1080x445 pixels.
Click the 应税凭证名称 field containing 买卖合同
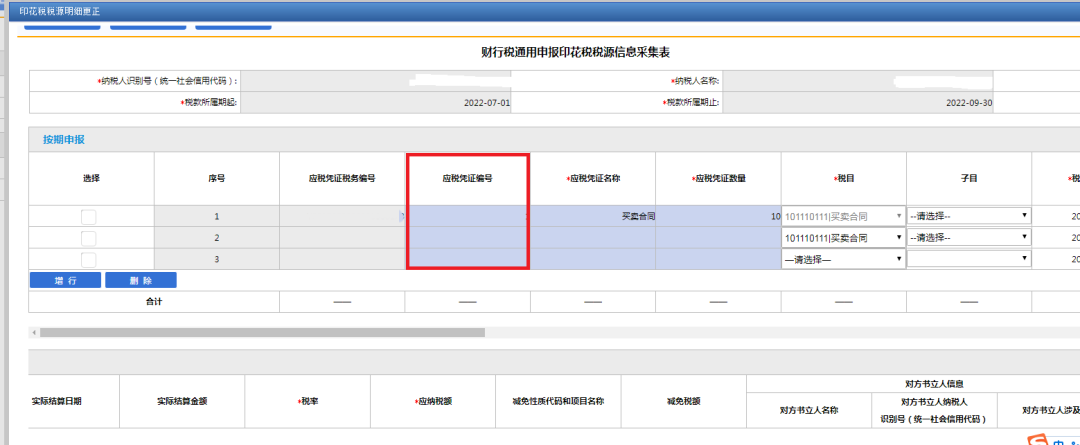click(x=593, y=216)
